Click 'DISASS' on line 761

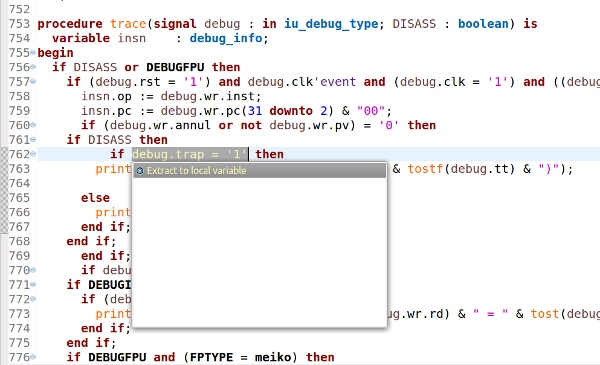[110, 140]
